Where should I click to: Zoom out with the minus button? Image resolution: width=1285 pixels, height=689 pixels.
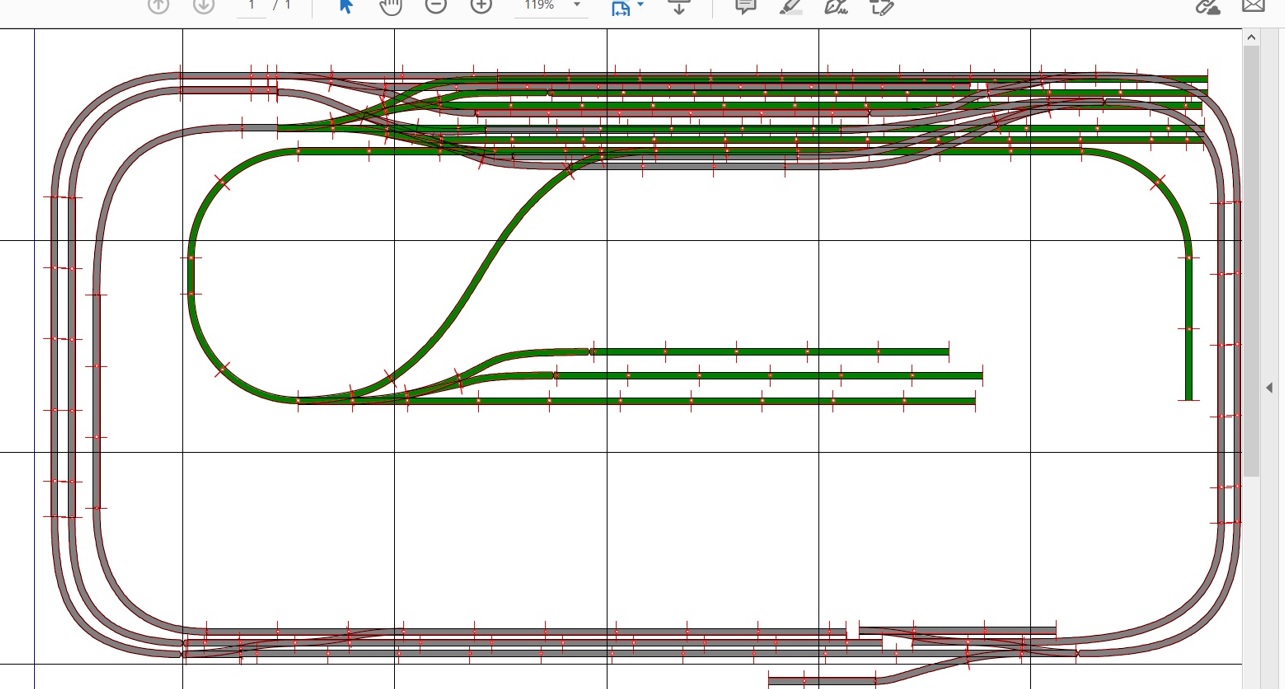coord(435,5)
